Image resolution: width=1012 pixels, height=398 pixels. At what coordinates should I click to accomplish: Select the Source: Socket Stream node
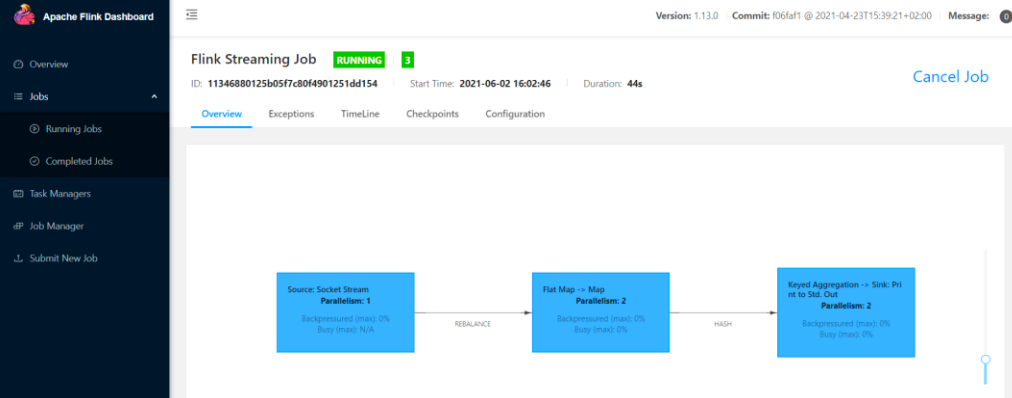click(345, 312)
